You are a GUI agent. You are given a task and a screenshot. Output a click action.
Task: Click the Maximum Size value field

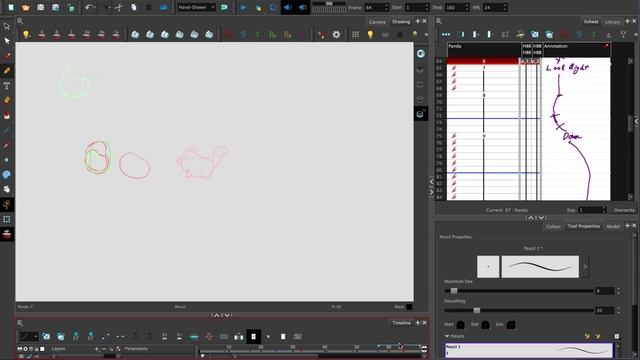coord(604,291)
